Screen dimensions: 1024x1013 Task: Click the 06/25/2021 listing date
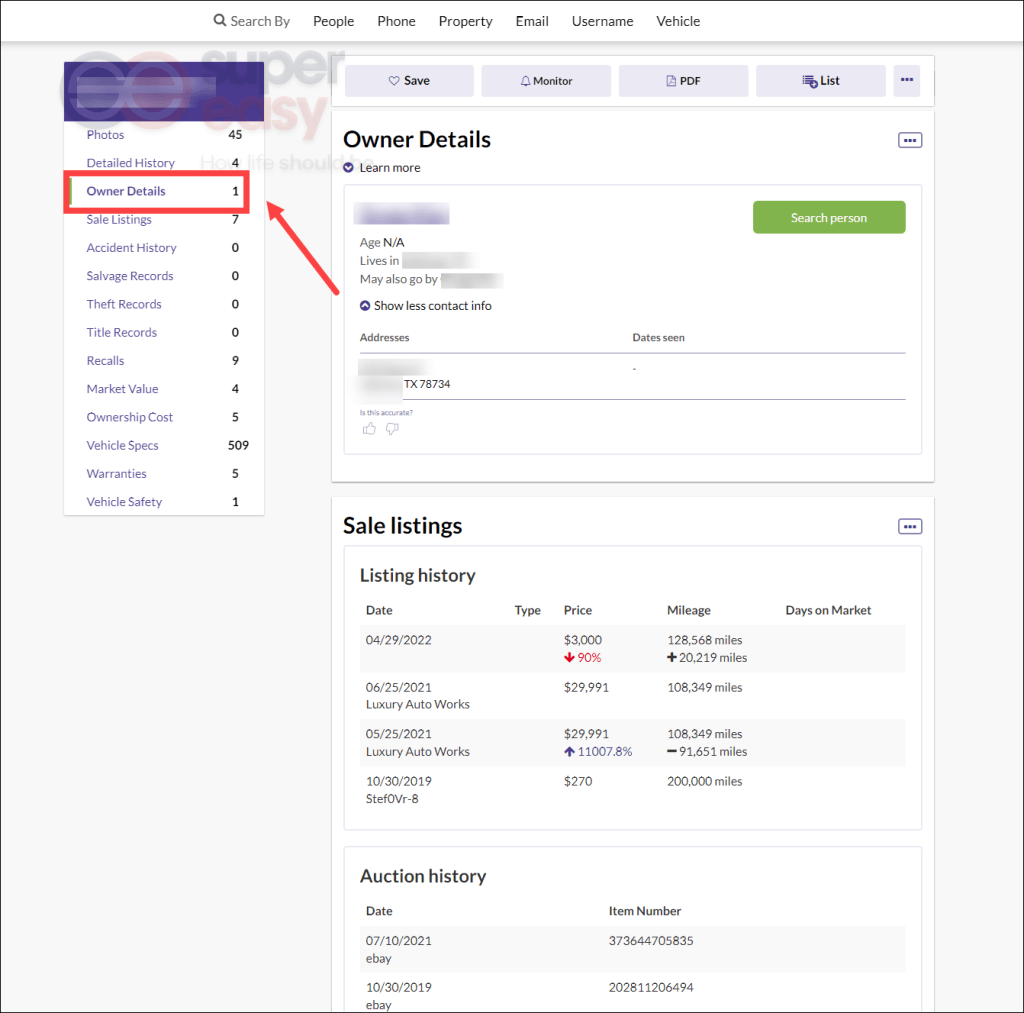coord(398,687)
